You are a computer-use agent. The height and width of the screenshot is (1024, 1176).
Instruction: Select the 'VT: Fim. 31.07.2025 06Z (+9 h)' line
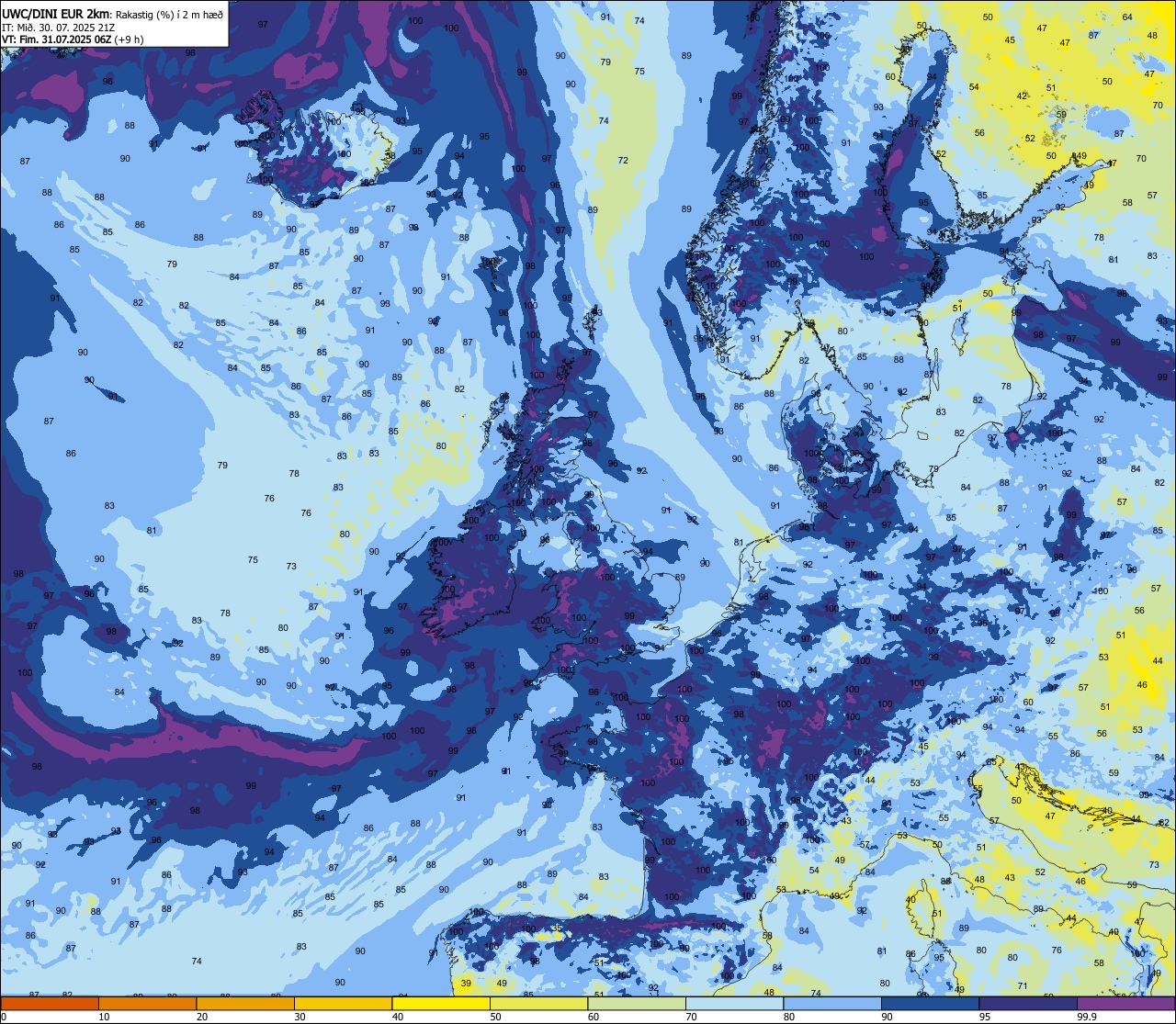(73, 39)
